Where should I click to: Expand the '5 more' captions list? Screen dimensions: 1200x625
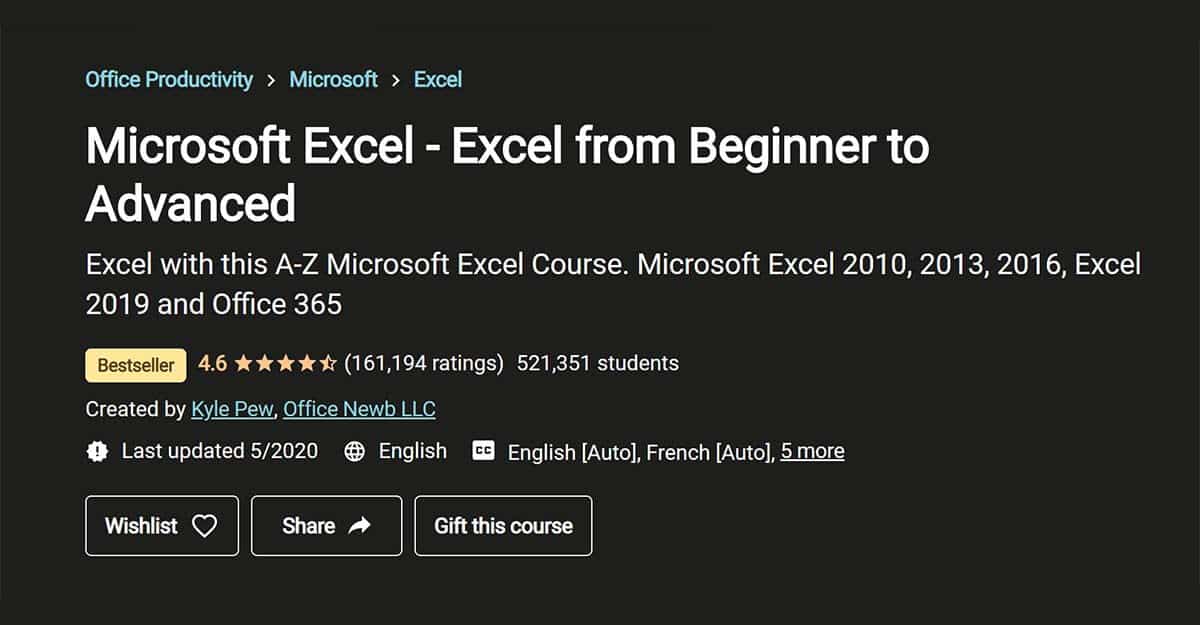coord(813,451)
